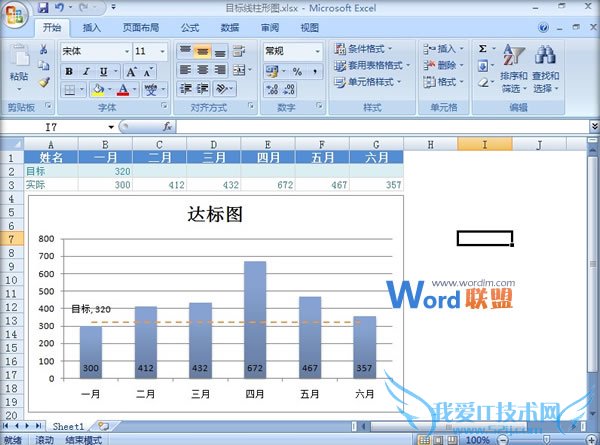Align text right

coord(220,70)
